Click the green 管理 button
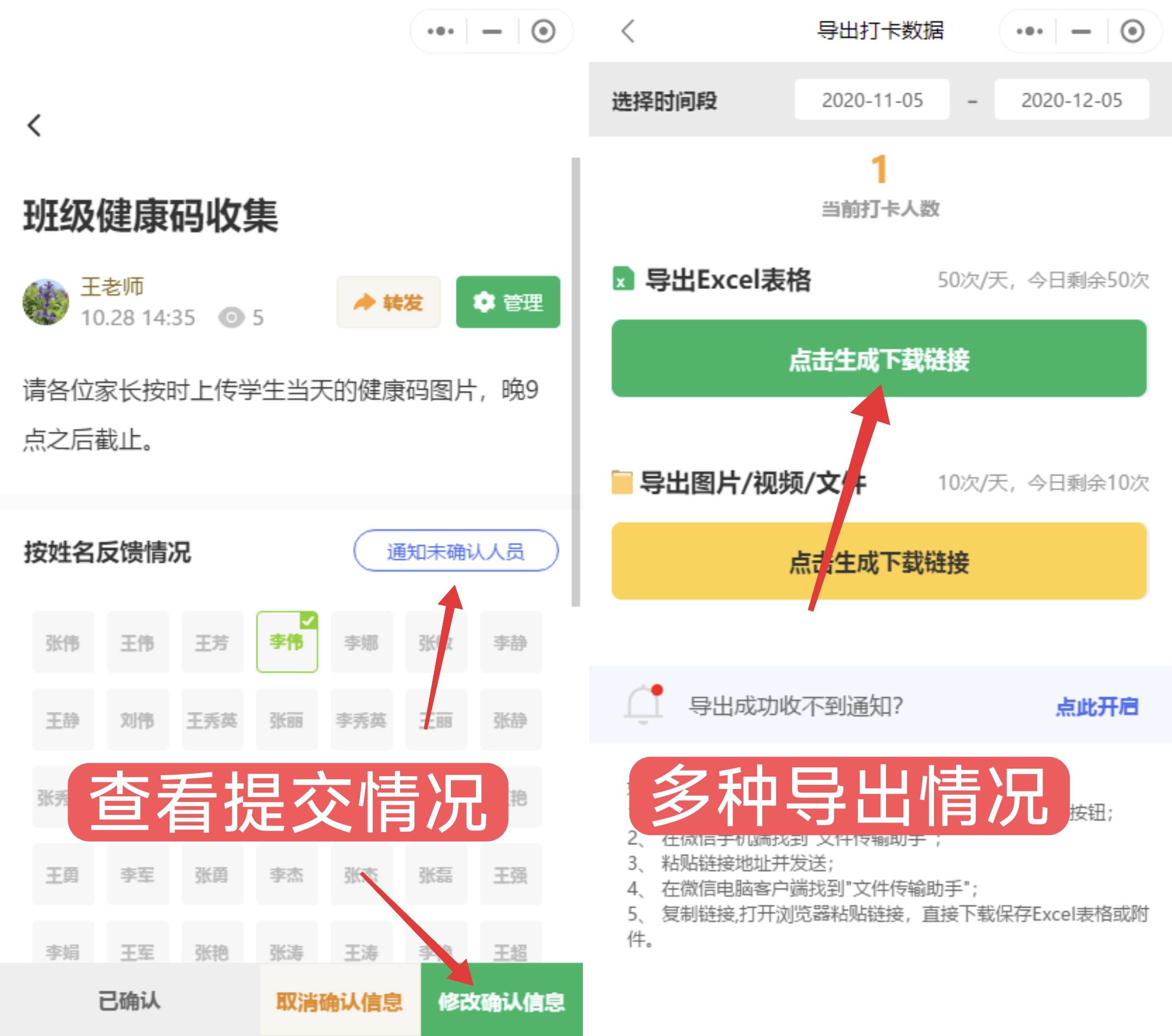Viewport: 1172px width, 1036px height. point(508,302)
